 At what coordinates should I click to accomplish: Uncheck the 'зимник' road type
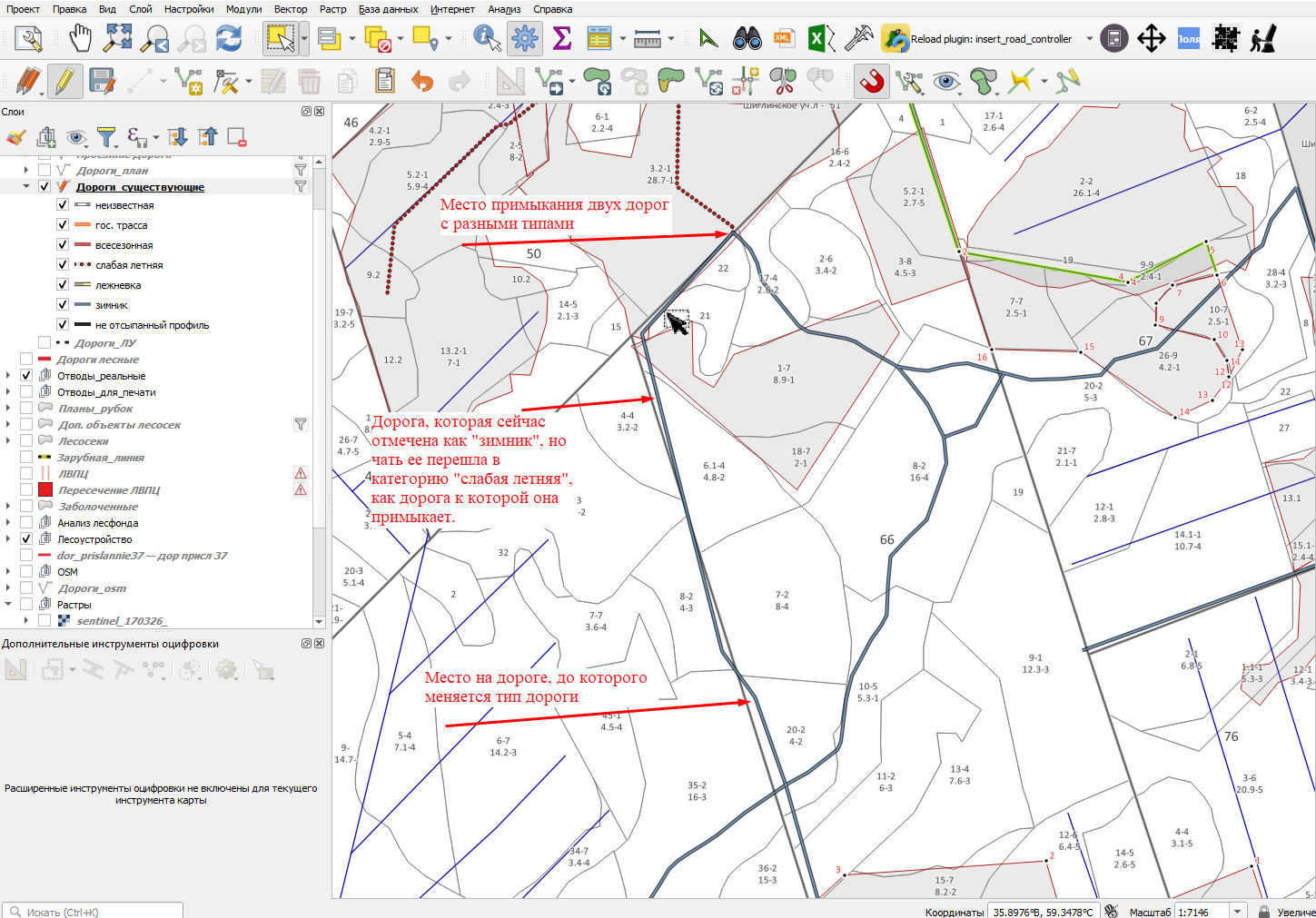(63, 305)
